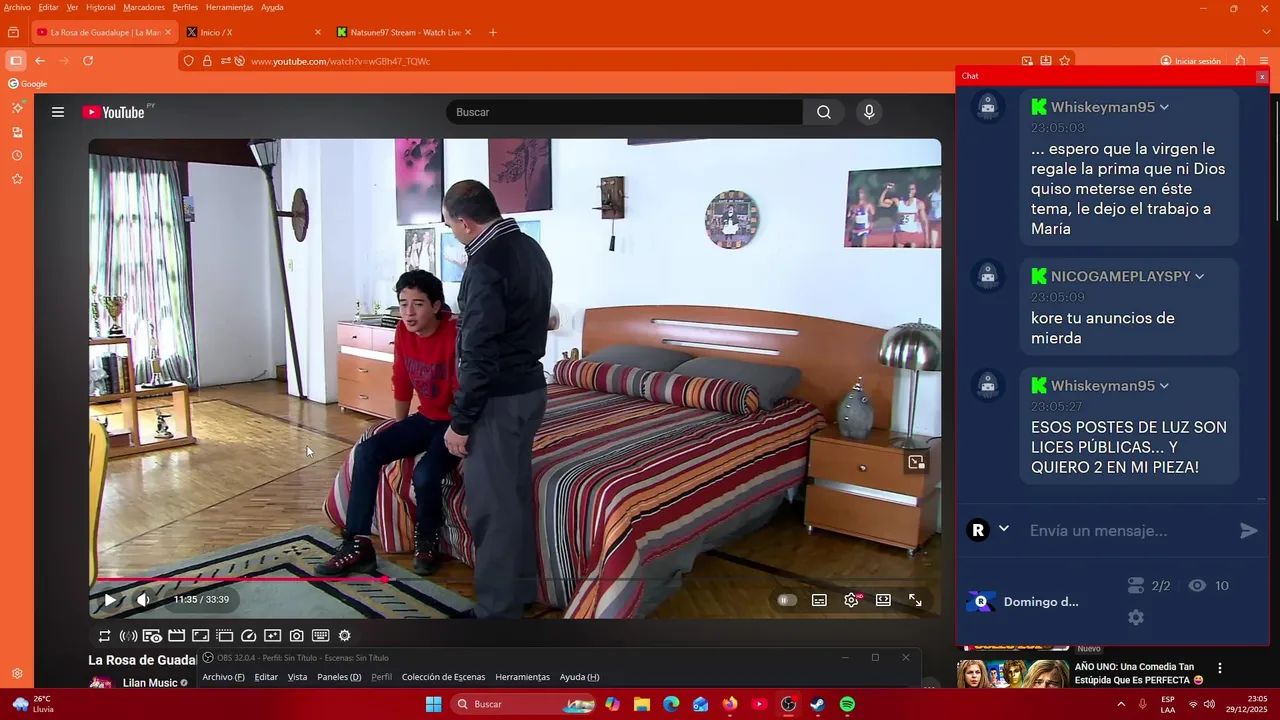This screenshot has width=1280, height=720.
Task: Open the extension settings gear below the player
Action: pos(345,636)
